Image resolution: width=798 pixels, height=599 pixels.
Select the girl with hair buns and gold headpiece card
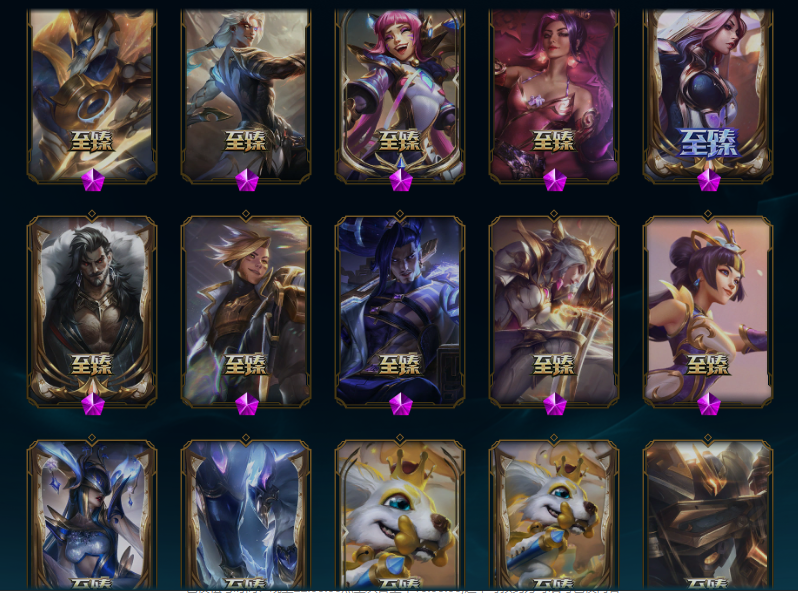(x=708, y=311)
